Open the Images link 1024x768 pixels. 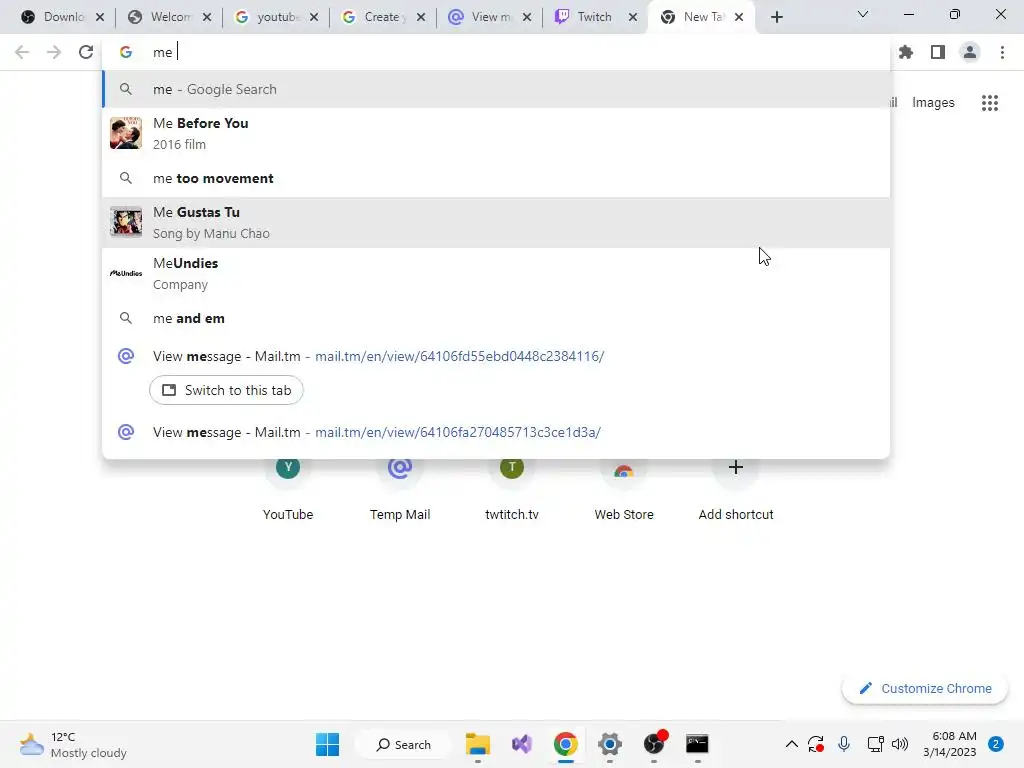933,103
